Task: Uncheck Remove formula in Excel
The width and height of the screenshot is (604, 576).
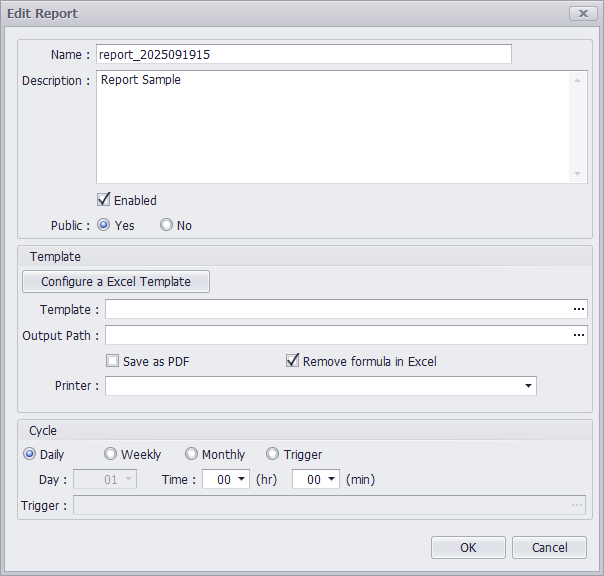Action: pyautogui.click(x=293, y=361)
